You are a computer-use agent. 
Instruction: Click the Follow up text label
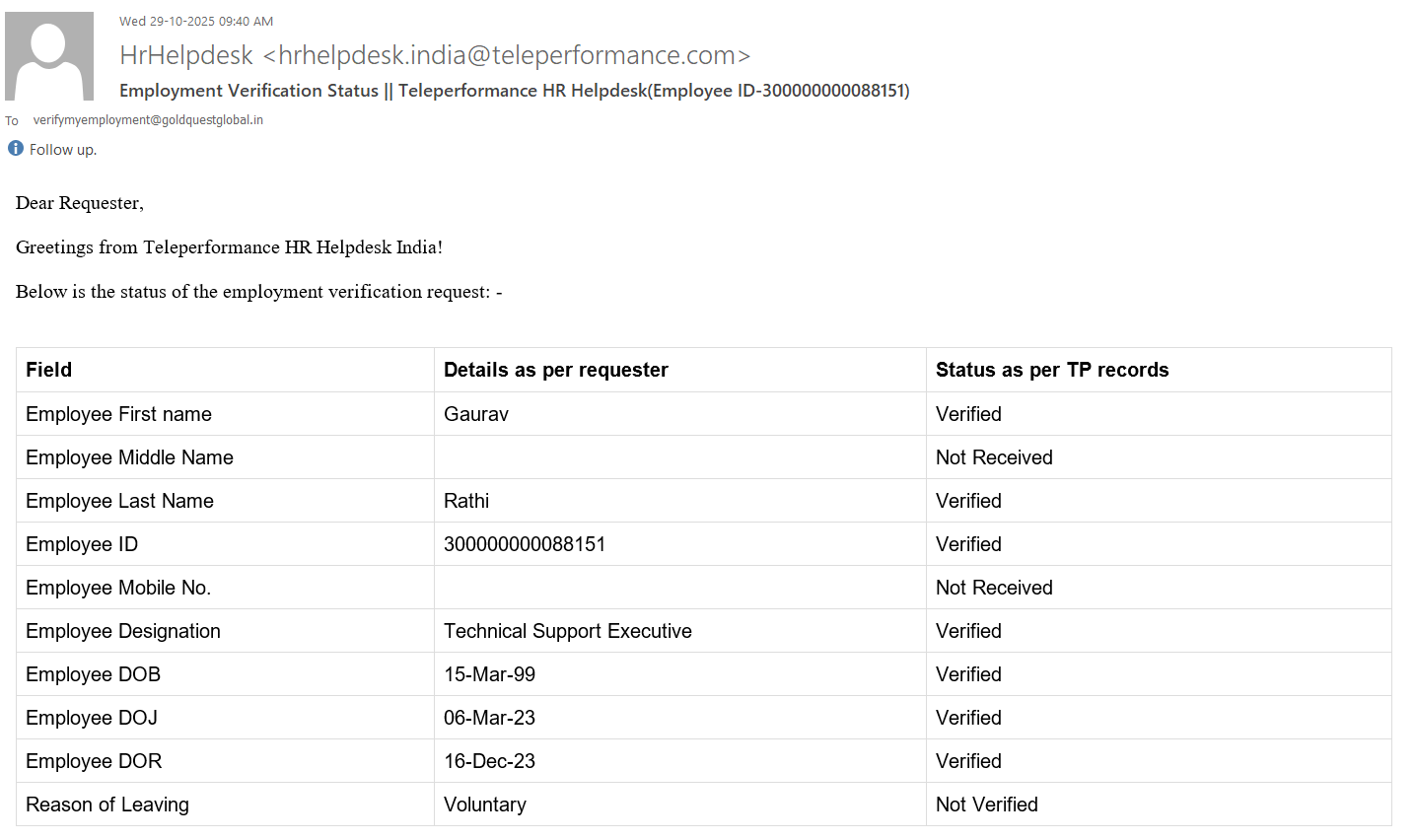point(63,150)
